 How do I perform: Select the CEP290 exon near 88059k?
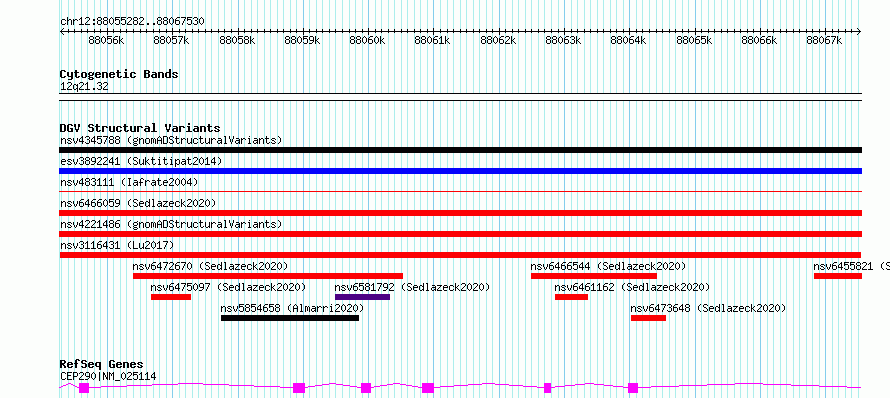pos(299,388)
